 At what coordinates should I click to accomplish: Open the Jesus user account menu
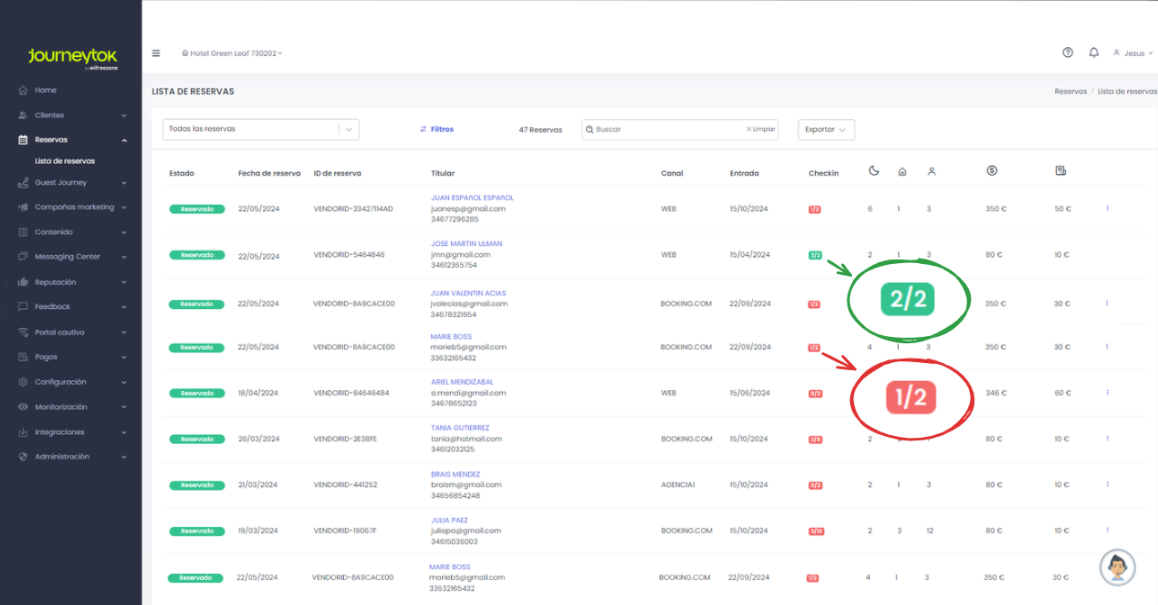(1133, 53)
